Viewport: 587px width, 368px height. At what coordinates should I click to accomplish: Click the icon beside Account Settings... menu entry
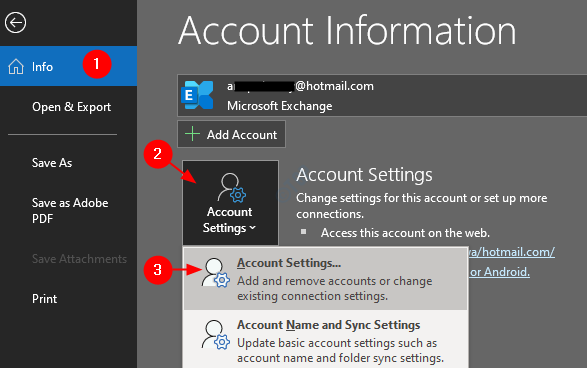coord(215,273)
